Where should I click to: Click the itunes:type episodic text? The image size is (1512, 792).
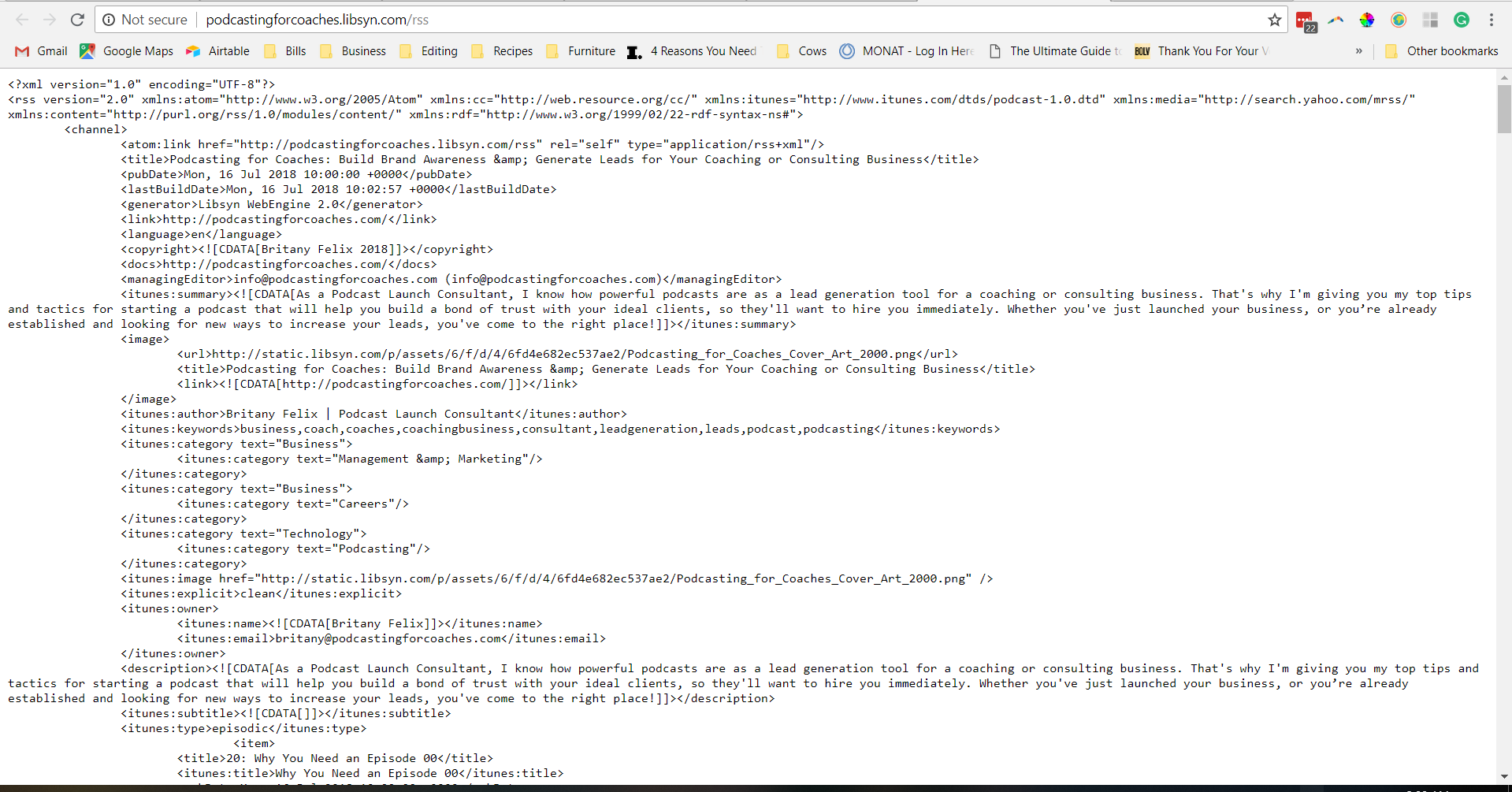(x=240, y=728)
